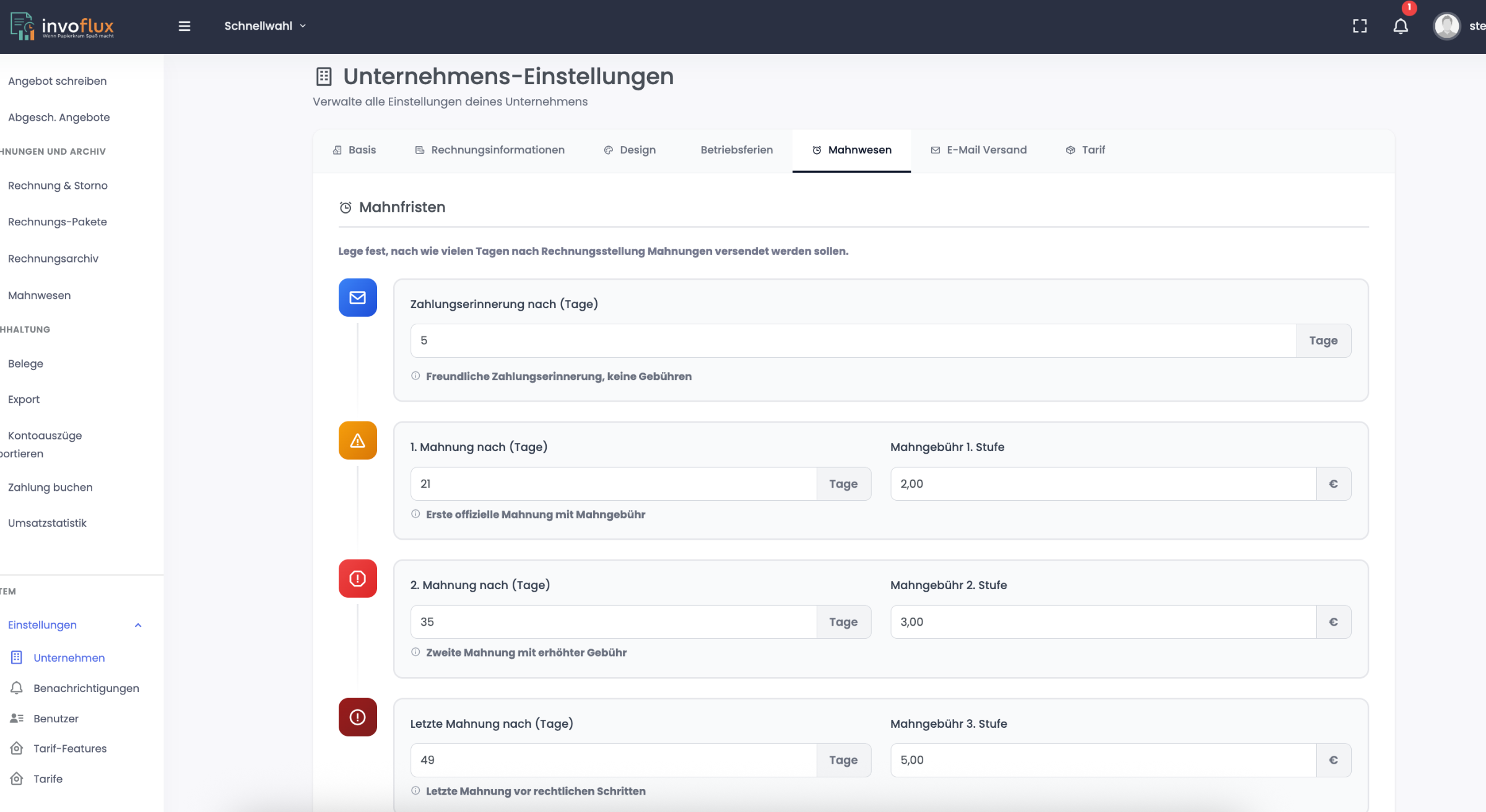Viewport: 1486px width, 812px height.
Task: Enter fullscreen mode via expand icon
Action: tap(1360, 26)
